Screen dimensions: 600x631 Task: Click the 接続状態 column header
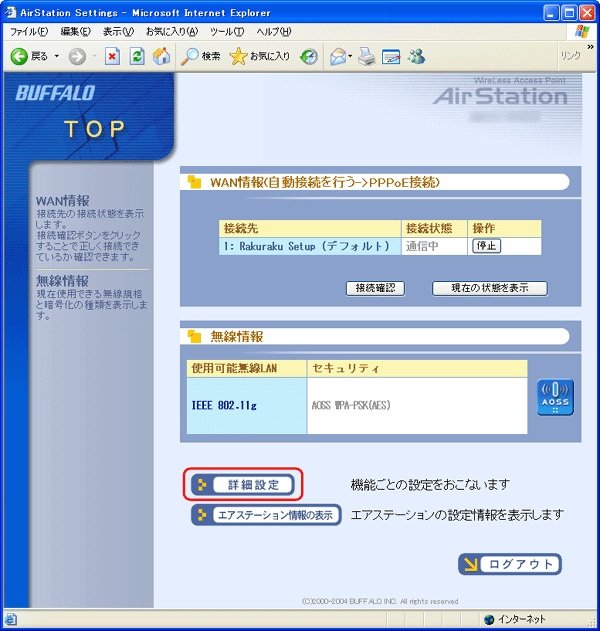point(434,229)
